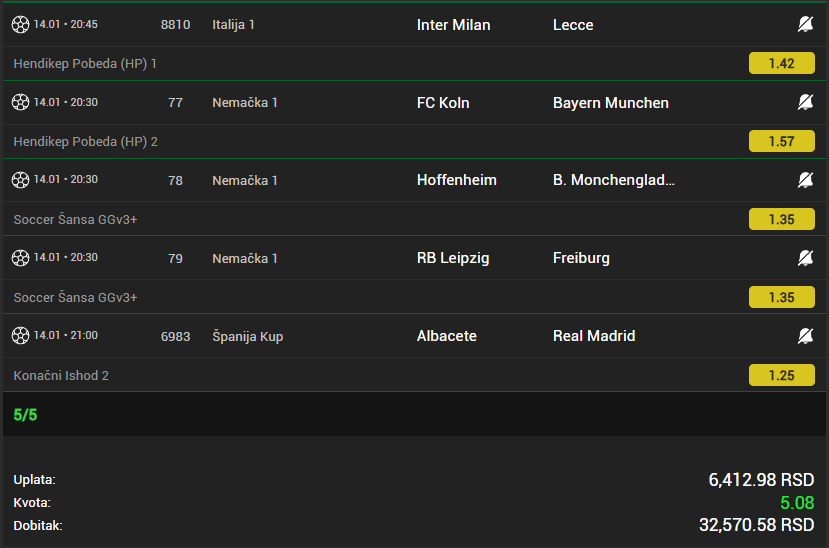Click the Italija 1 league label
The height and width of the screenshot is (548, 829).
(233, 24)
